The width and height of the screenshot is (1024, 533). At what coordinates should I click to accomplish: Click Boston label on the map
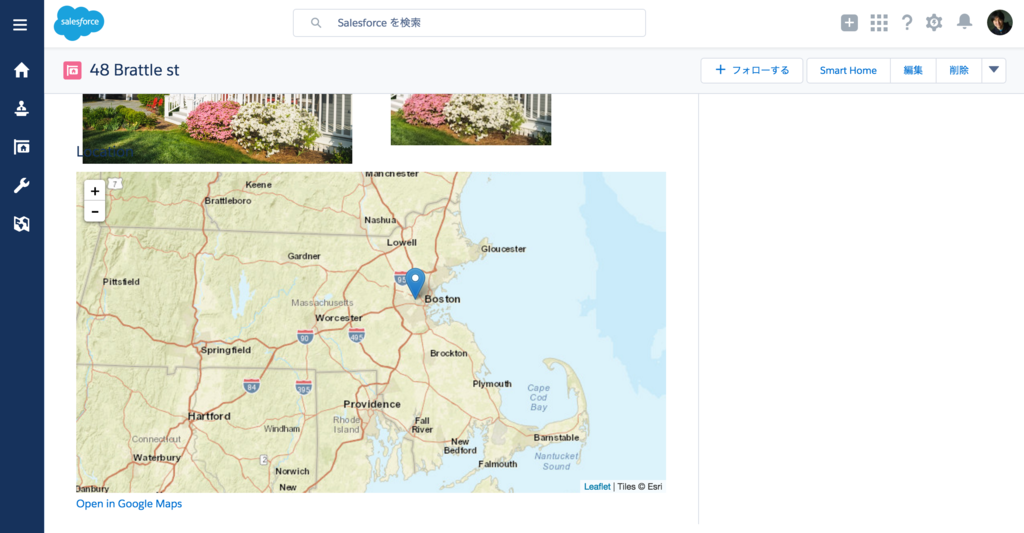coord(442,299)
